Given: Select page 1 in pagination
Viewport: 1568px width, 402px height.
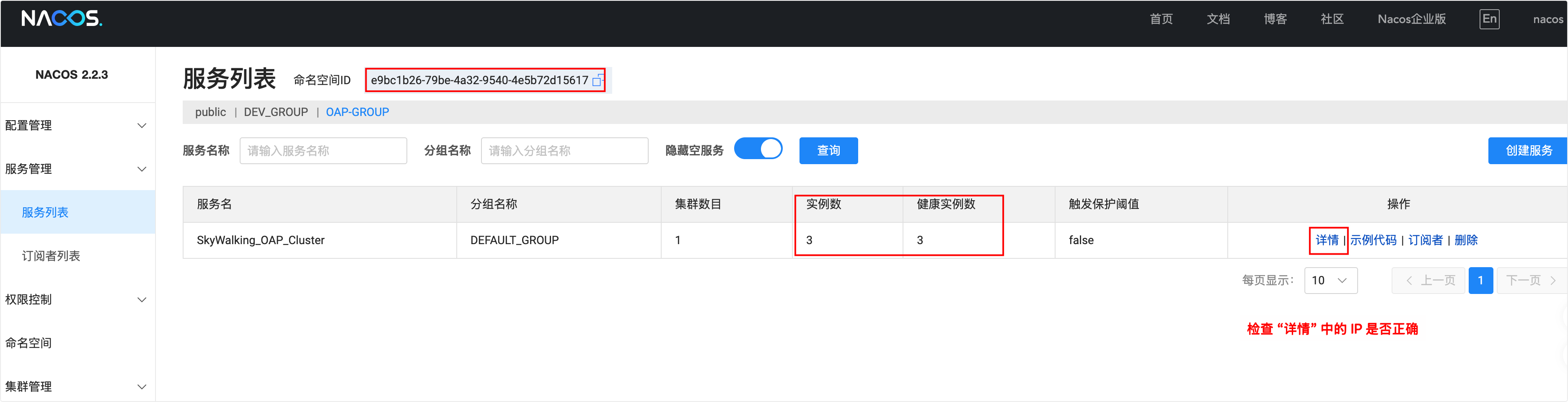Looking at the screenshot, I should click(1480, 281).
